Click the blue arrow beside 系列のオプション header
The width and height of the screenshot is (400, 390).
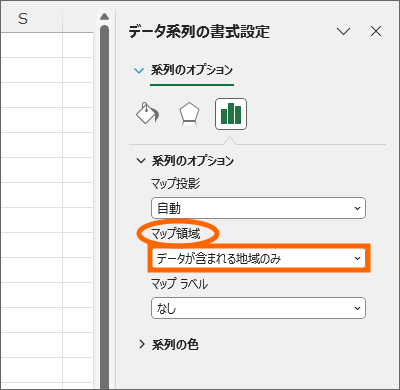click(x=139, y=71)
